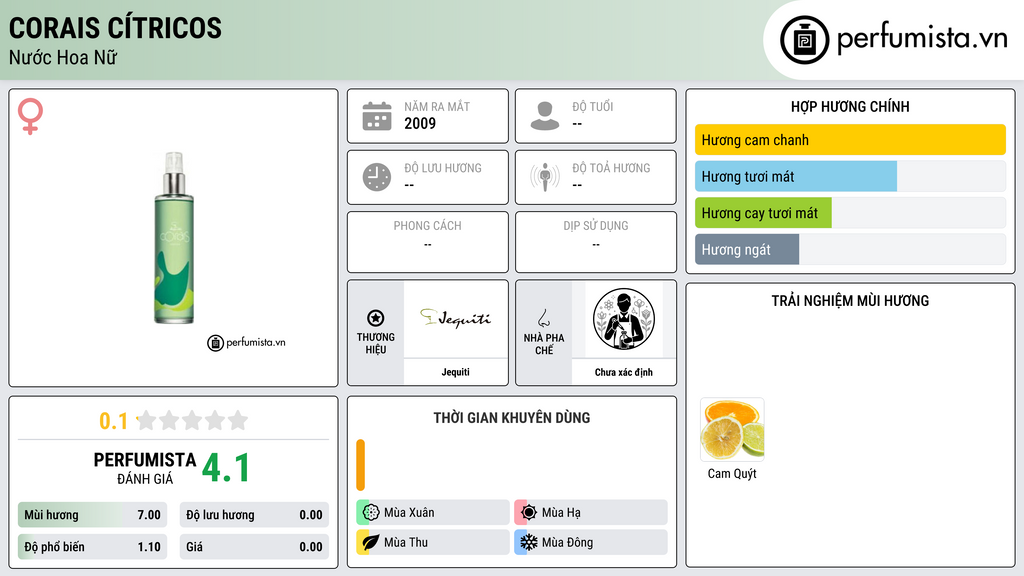Viewport: 1024px width, 576px height.
Task: Click the pink female gender symbol
Action: [x=30, y=116]
